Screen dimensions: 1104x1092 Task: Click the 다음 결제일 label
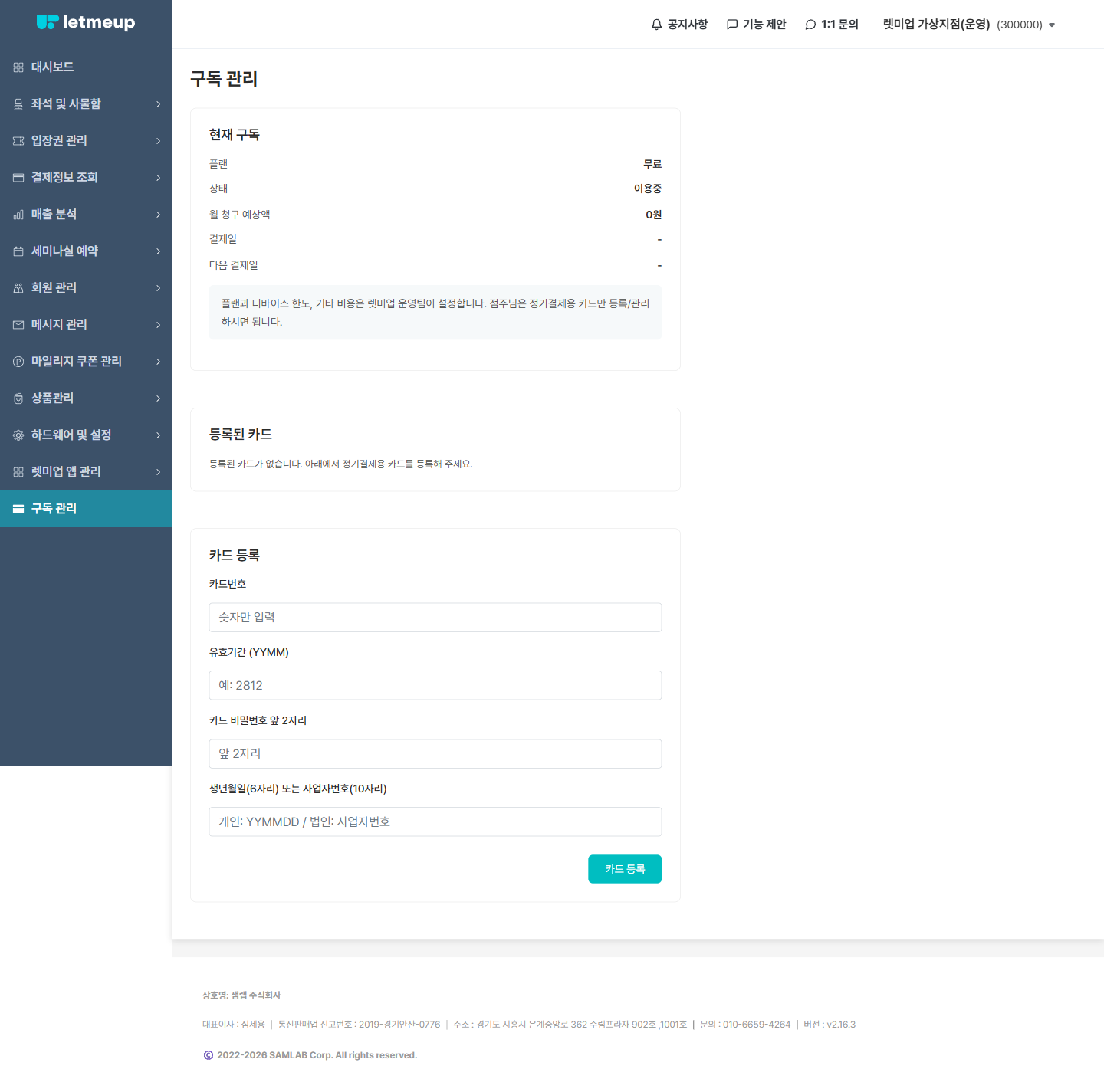tap(234, 265)
